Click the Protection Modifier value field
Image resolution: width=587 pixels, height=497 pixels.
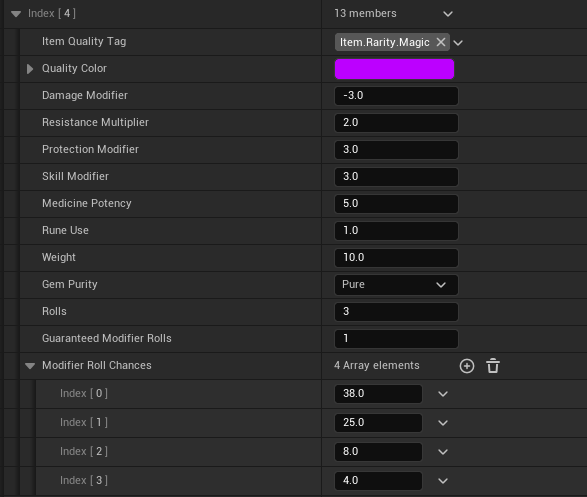396,150
